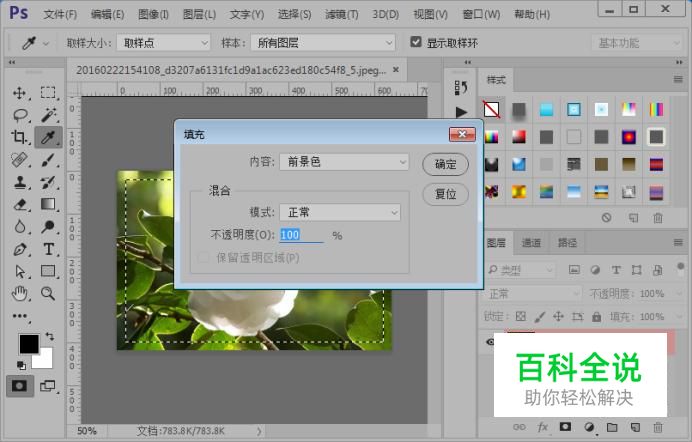
Task: Select the Eraser tool
Action: [20, 204]
